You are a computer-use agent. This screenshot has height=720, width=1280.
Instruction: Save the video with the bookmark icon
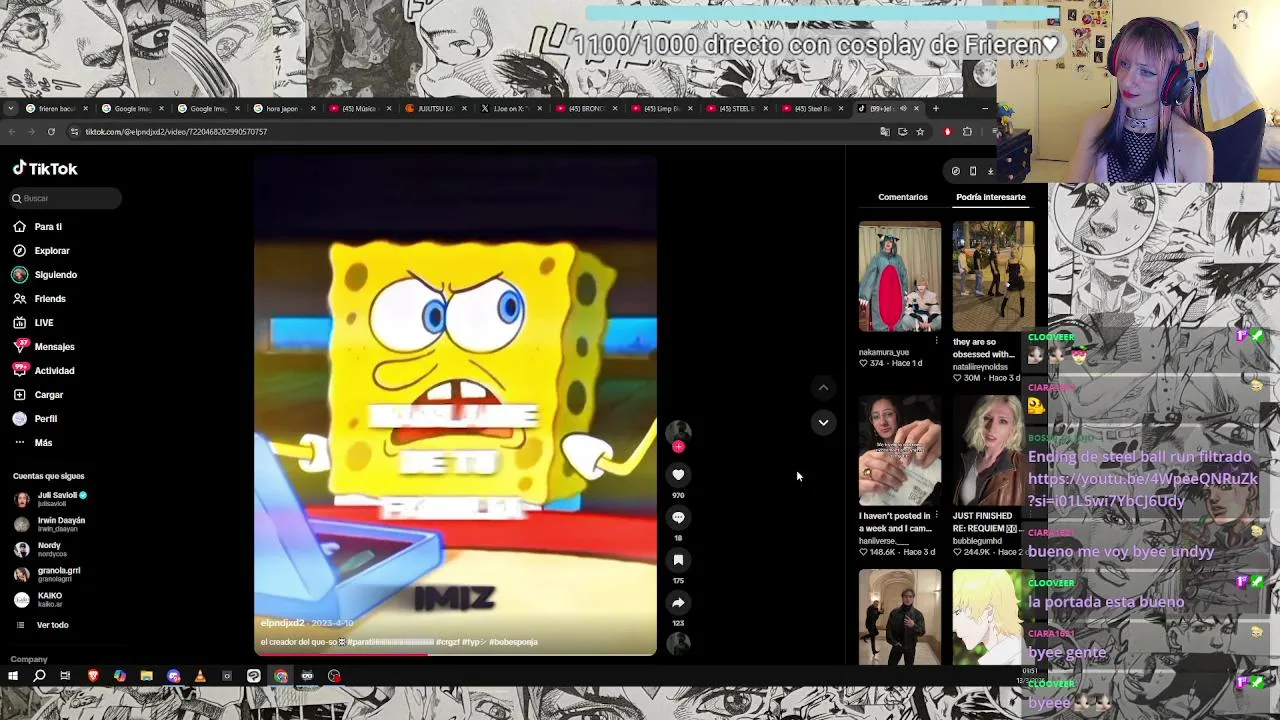[678, 560]
